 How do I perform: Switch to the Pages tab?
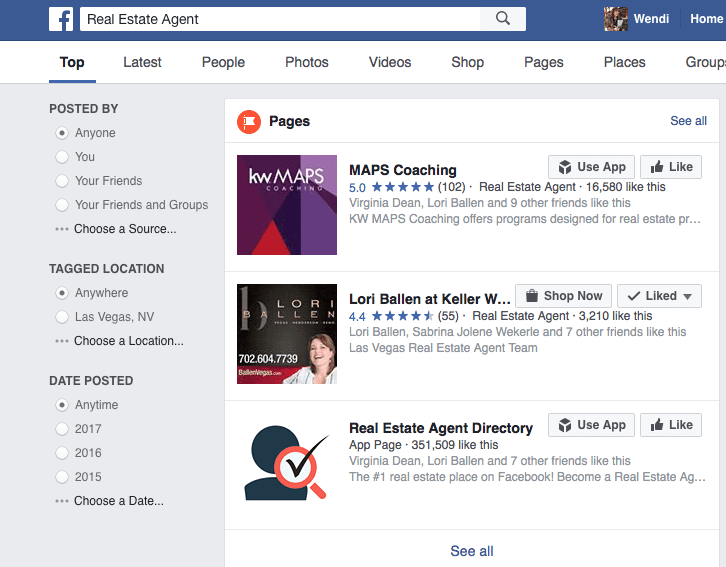pyautogui.click(x=544, y=62)
